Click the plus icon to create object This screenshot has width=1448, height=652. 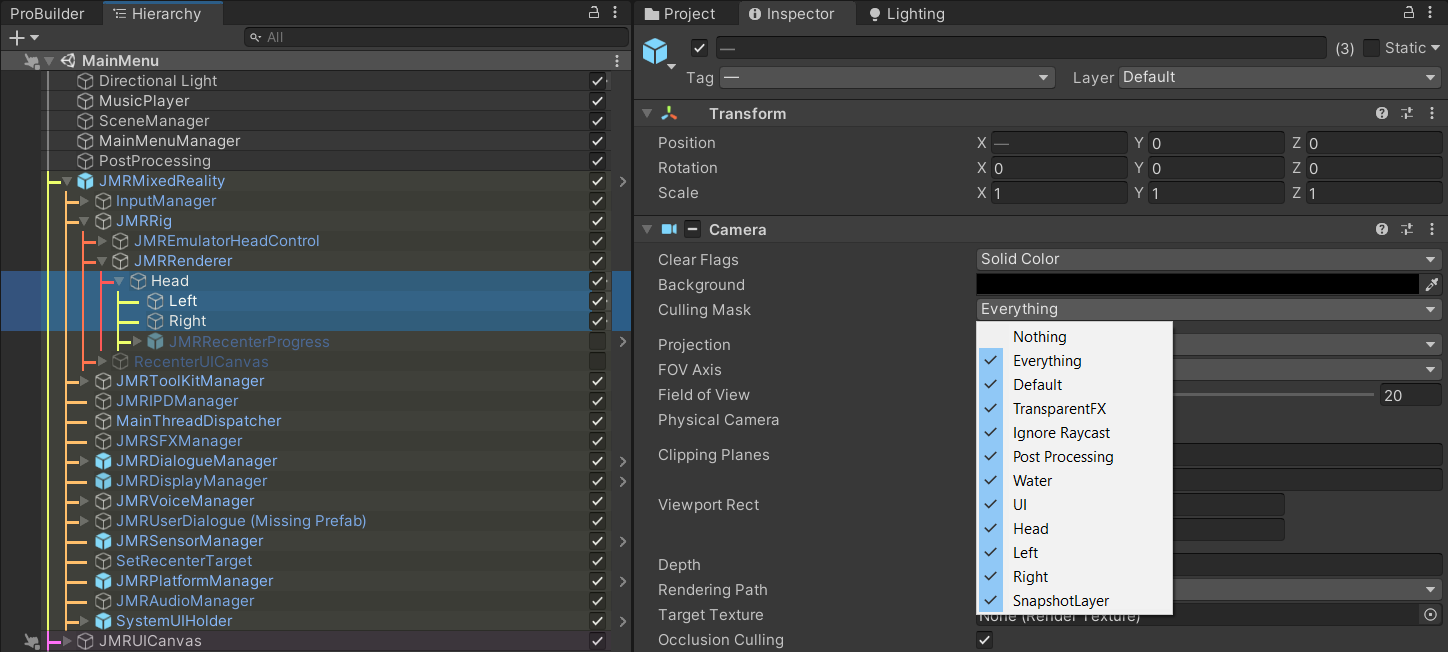point(16,38)
